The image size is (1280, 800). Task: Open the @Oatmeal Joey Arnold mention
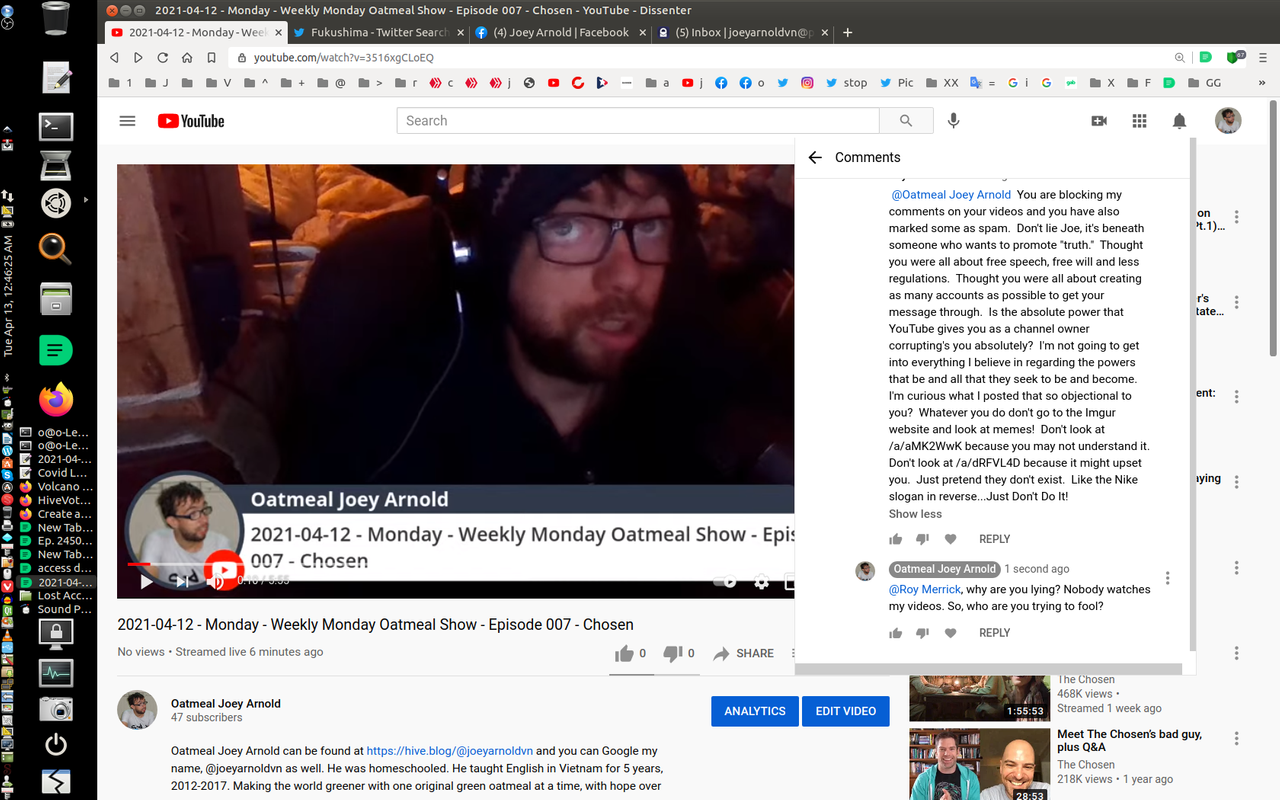951,195
